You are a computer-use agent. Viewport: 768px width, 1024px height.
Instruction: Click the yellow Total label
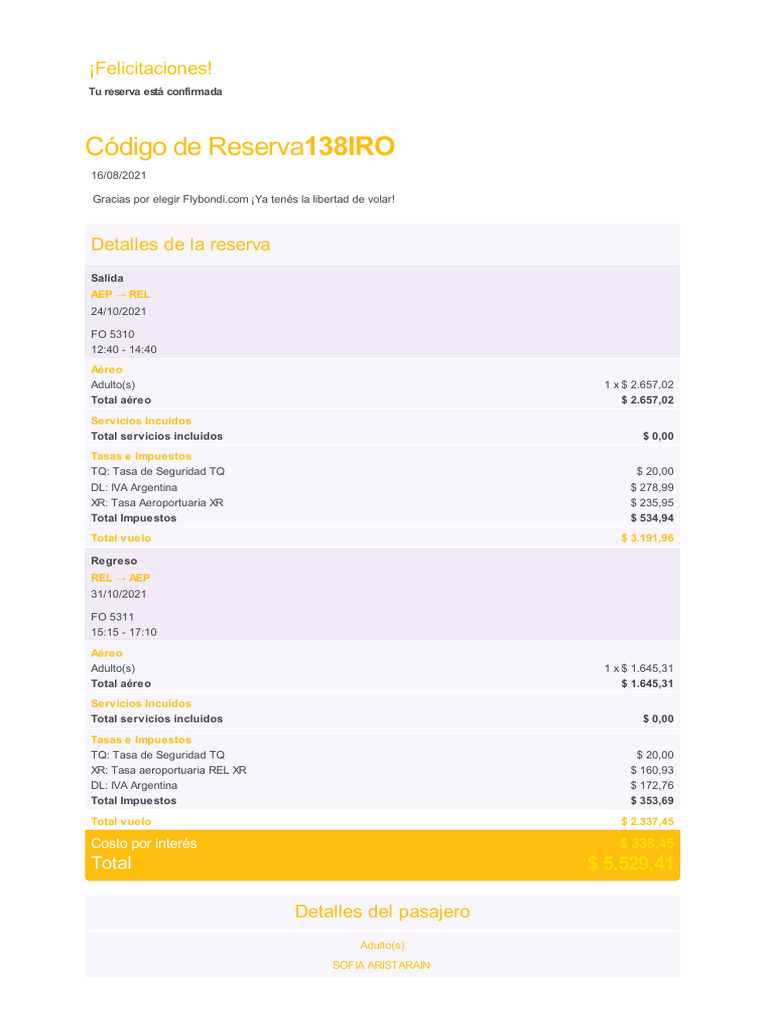click(111, 863)
